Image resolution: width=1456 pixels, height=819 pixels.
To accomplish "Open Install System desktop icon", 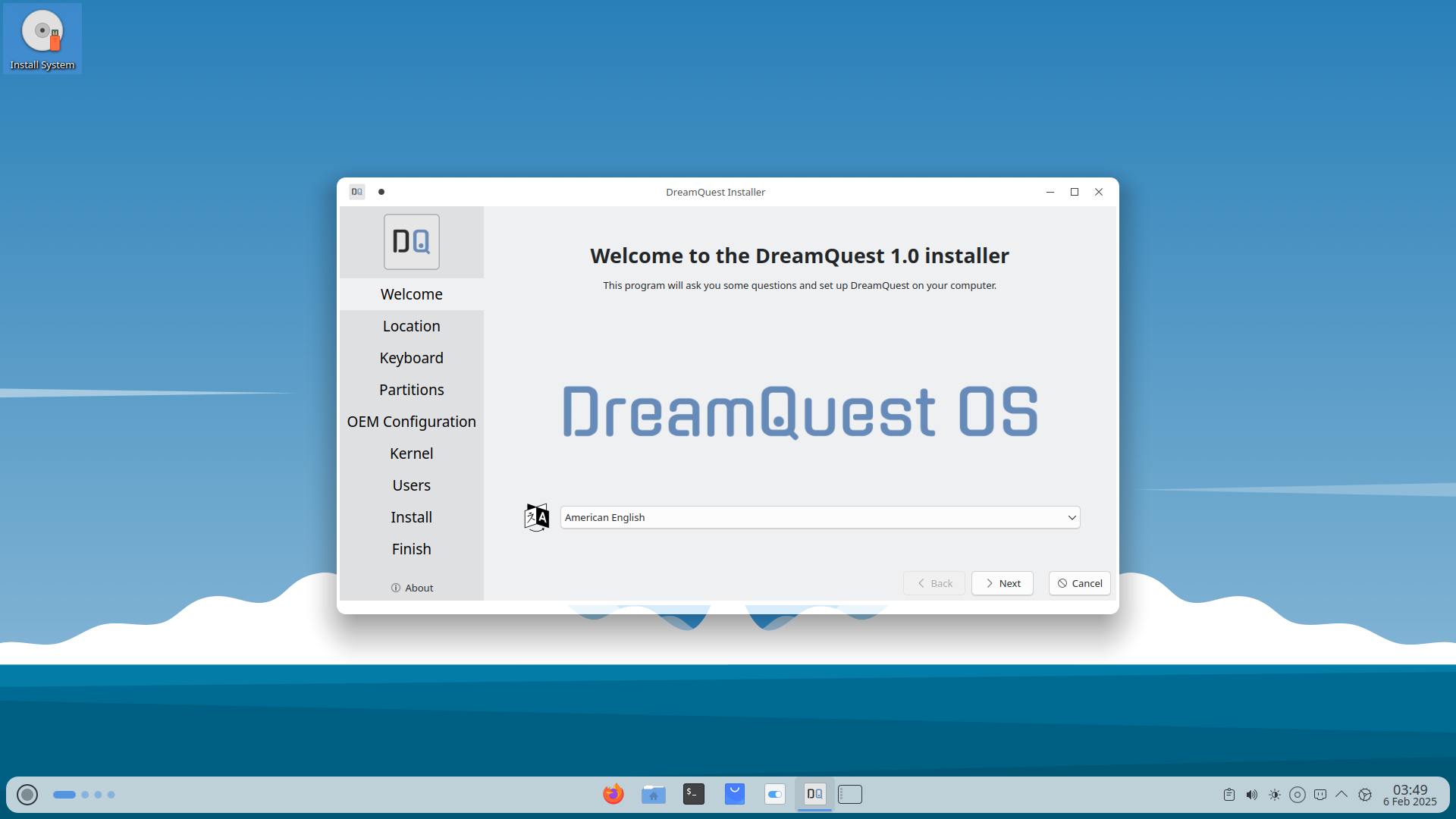I will [42, 39].
